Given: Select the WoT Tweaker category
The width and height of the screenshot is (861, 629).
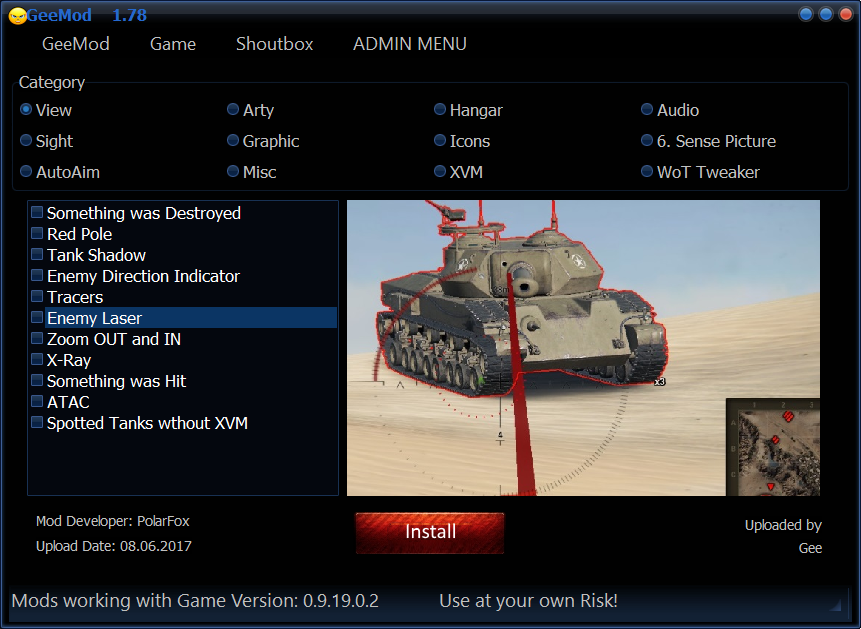Looking at the screenshot, I should point(647,171).
